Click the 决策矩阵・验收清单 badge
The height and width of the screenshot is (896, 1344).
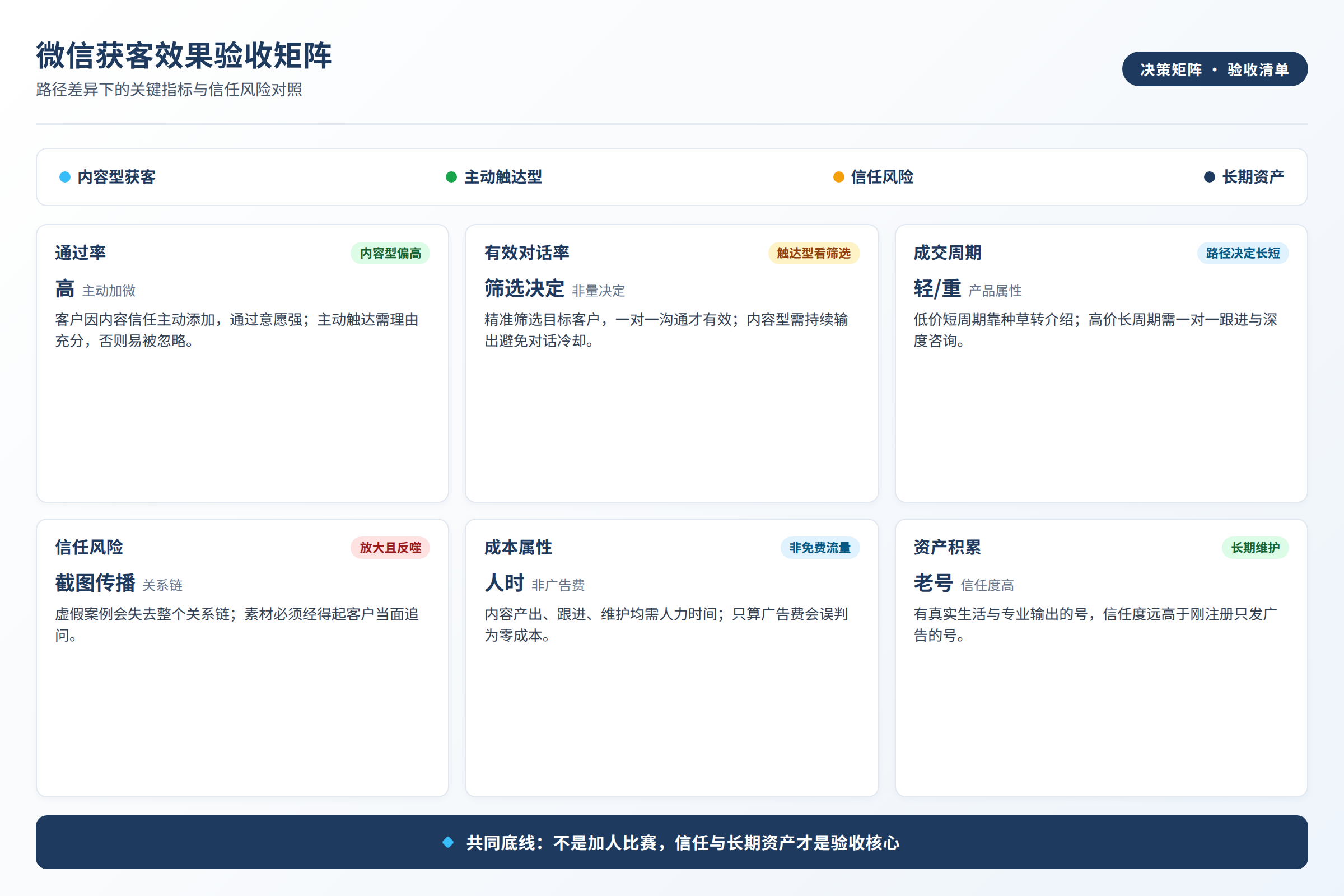(x=1214, y=69)
